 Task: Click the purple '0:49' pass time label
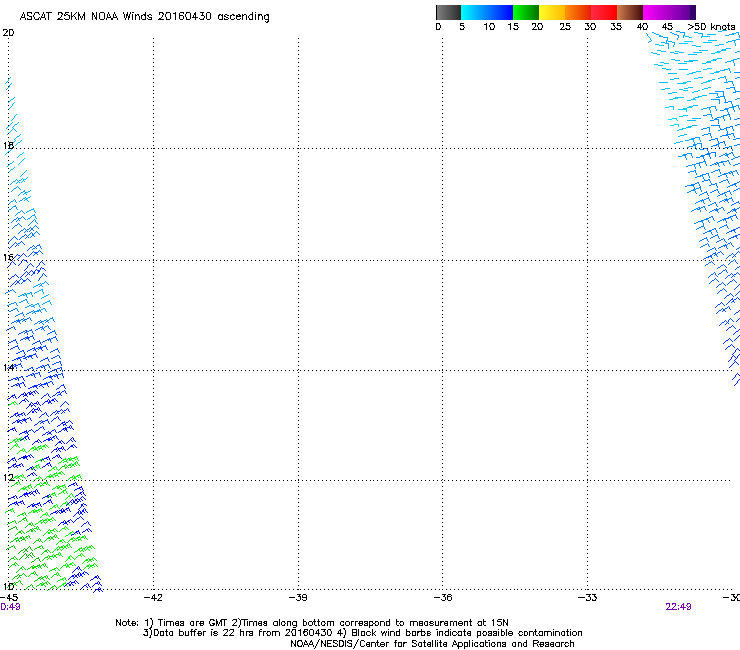click(x=10, y=607)
